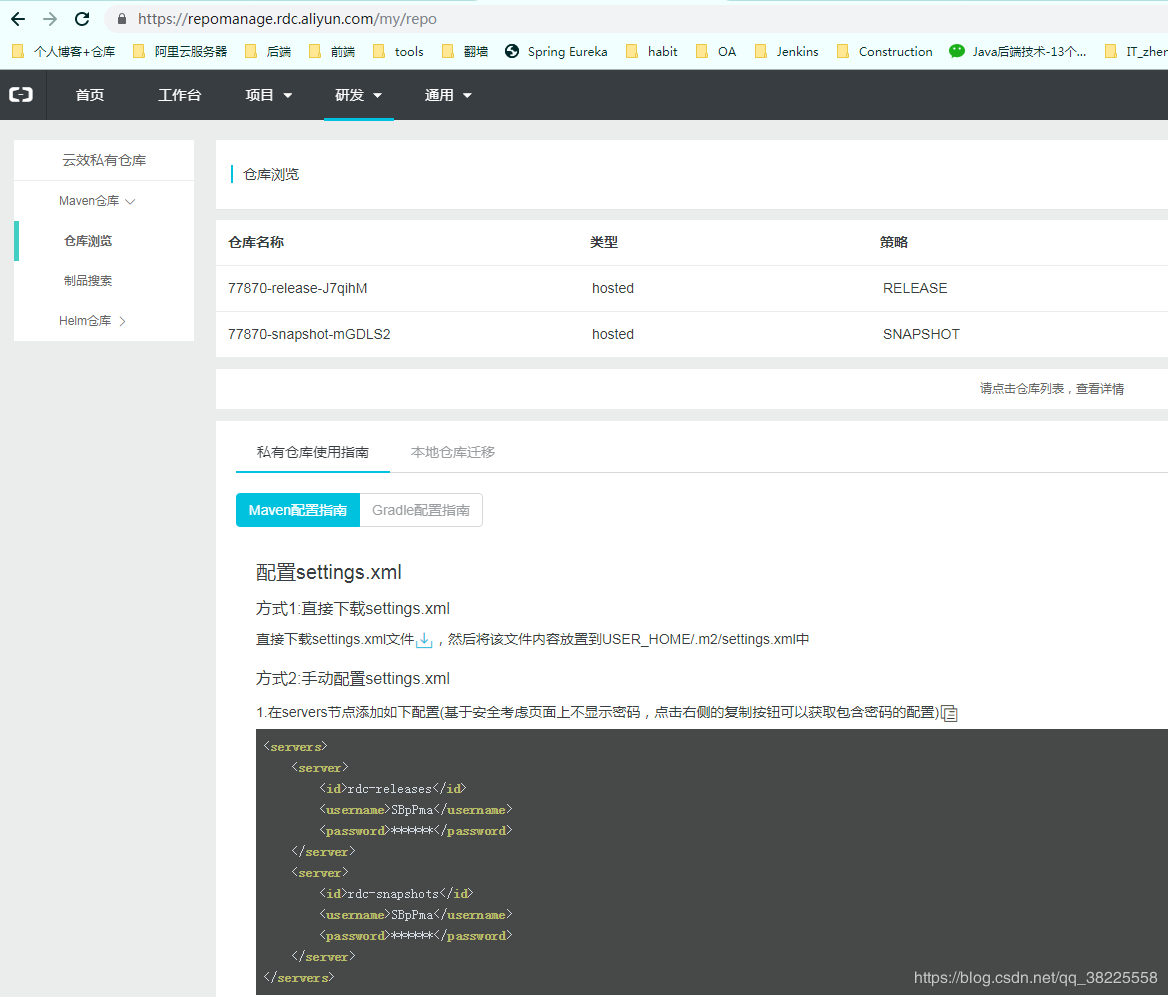Click the 配置settings.xml heading

click(328, 572)
